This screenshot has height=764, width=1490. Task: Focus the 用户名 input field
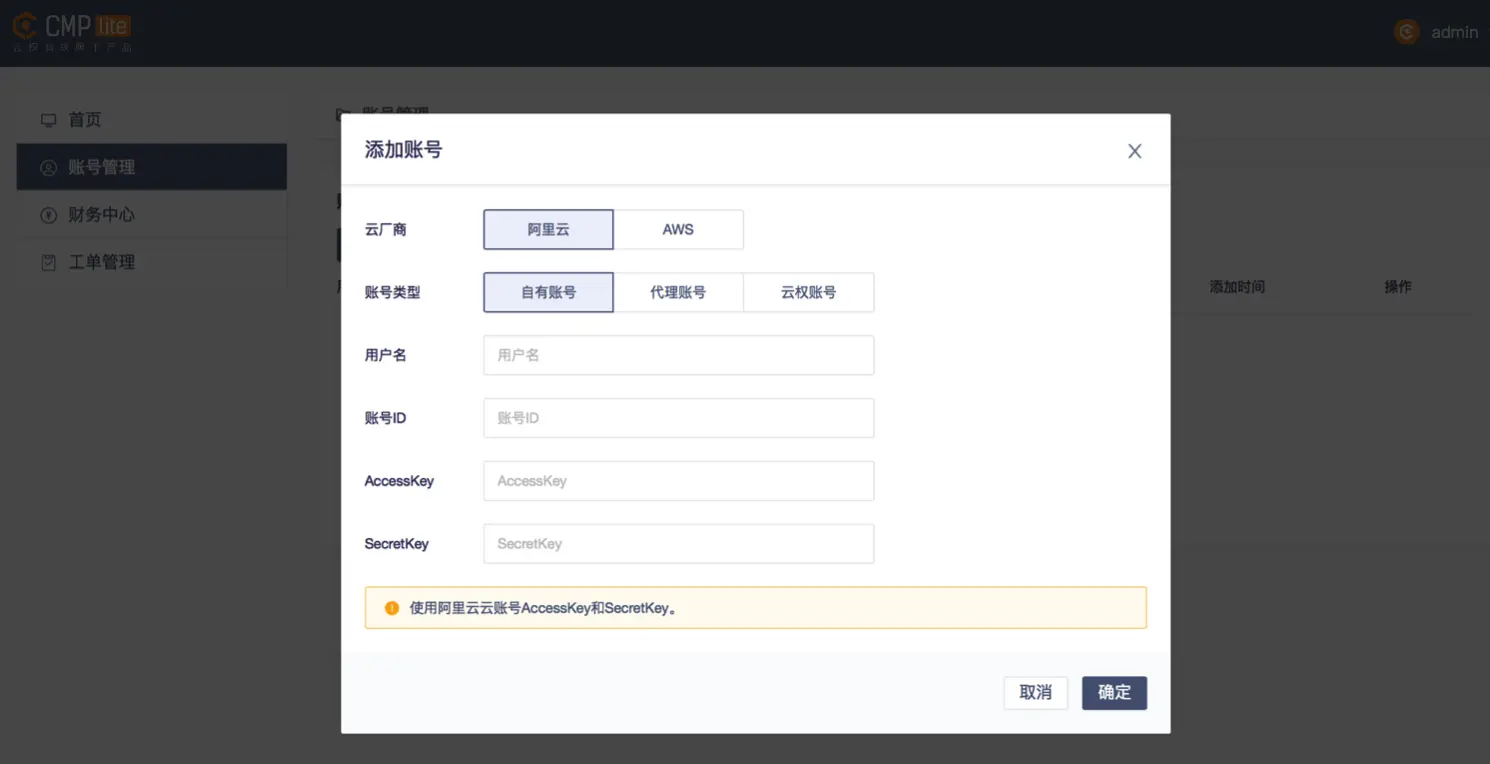click(678, 355)
